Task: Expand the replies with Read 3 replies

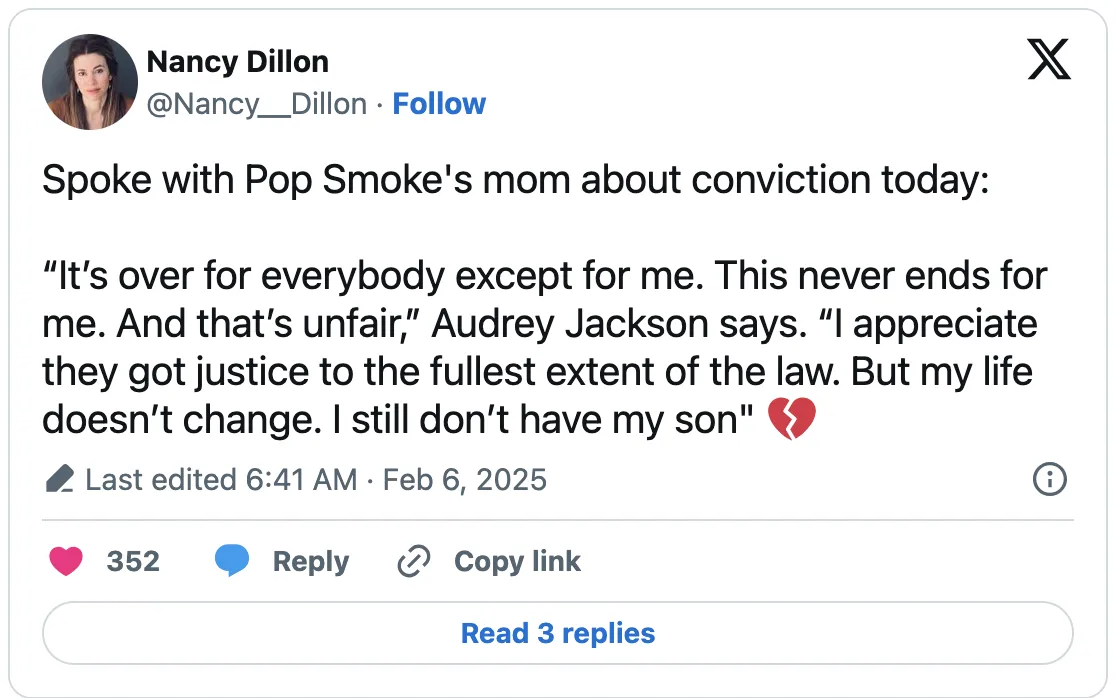Action: [557, 633]
